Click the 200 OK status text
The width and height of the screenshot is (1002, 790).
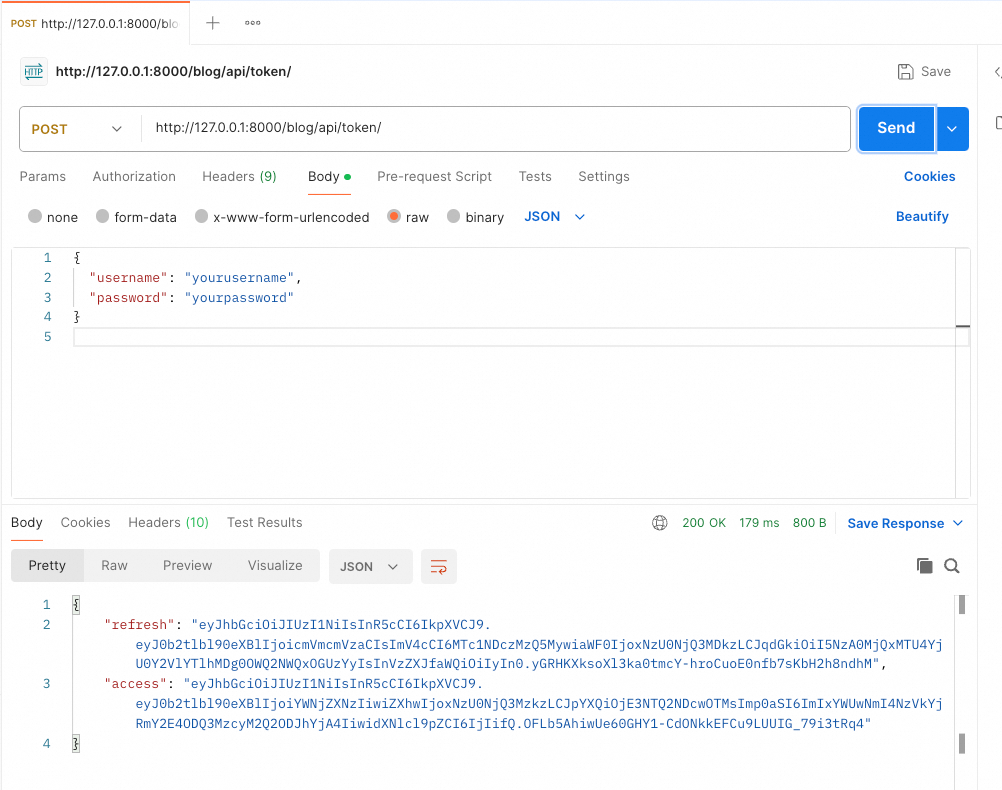704,523
